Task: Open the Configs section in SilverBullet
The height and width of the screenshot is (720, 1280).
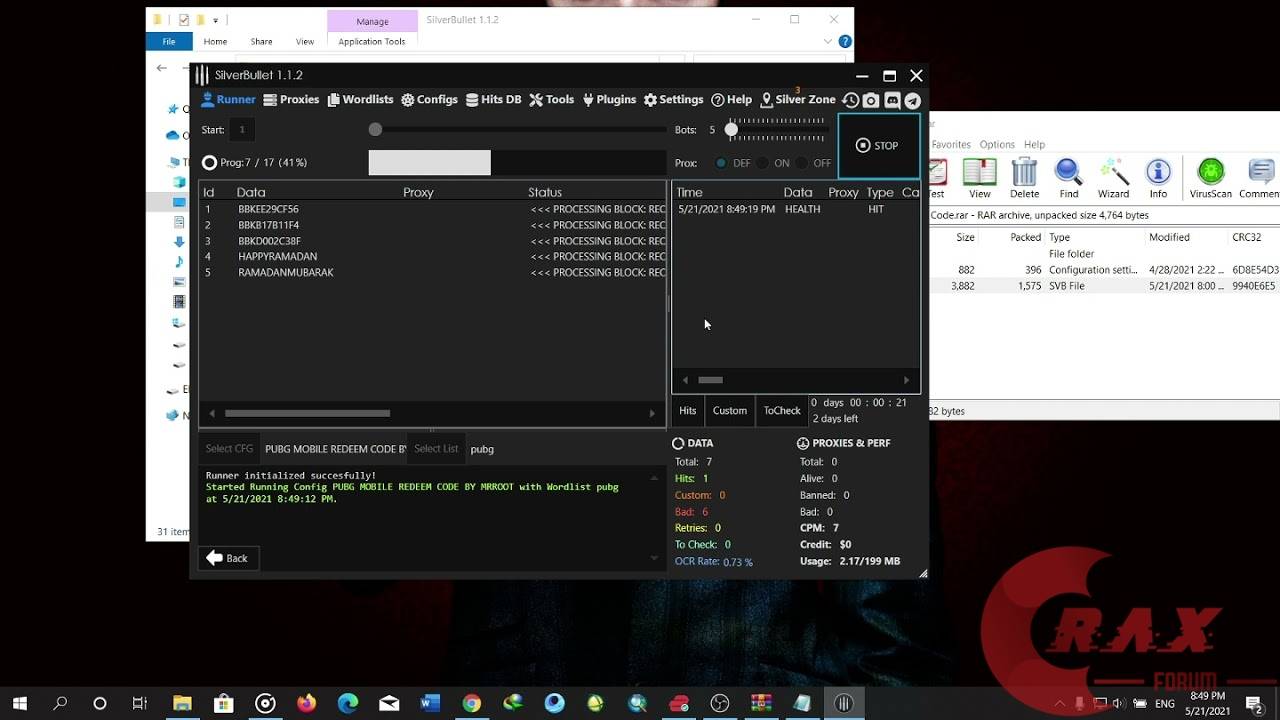Action: coord(429,99)
